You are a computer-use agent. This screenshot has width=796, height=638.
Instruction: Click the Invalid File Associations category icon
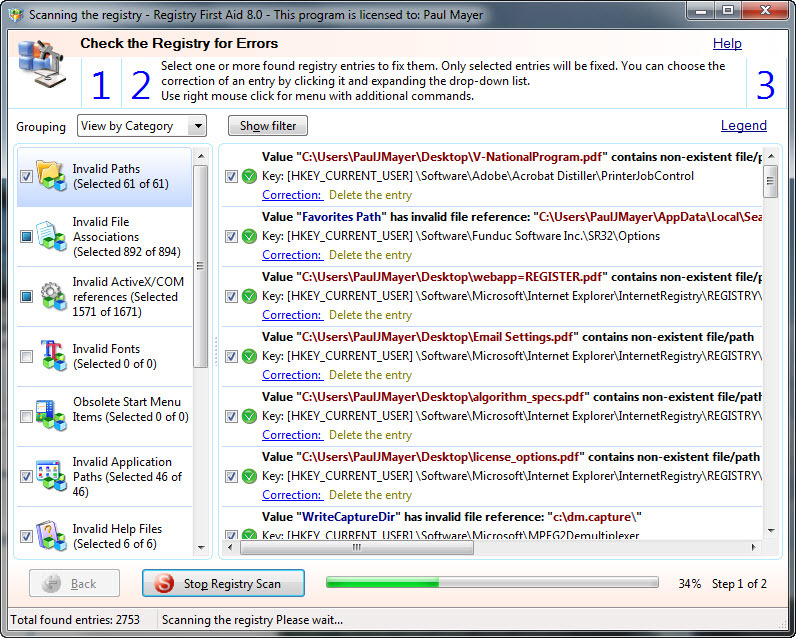pos(51,236)
